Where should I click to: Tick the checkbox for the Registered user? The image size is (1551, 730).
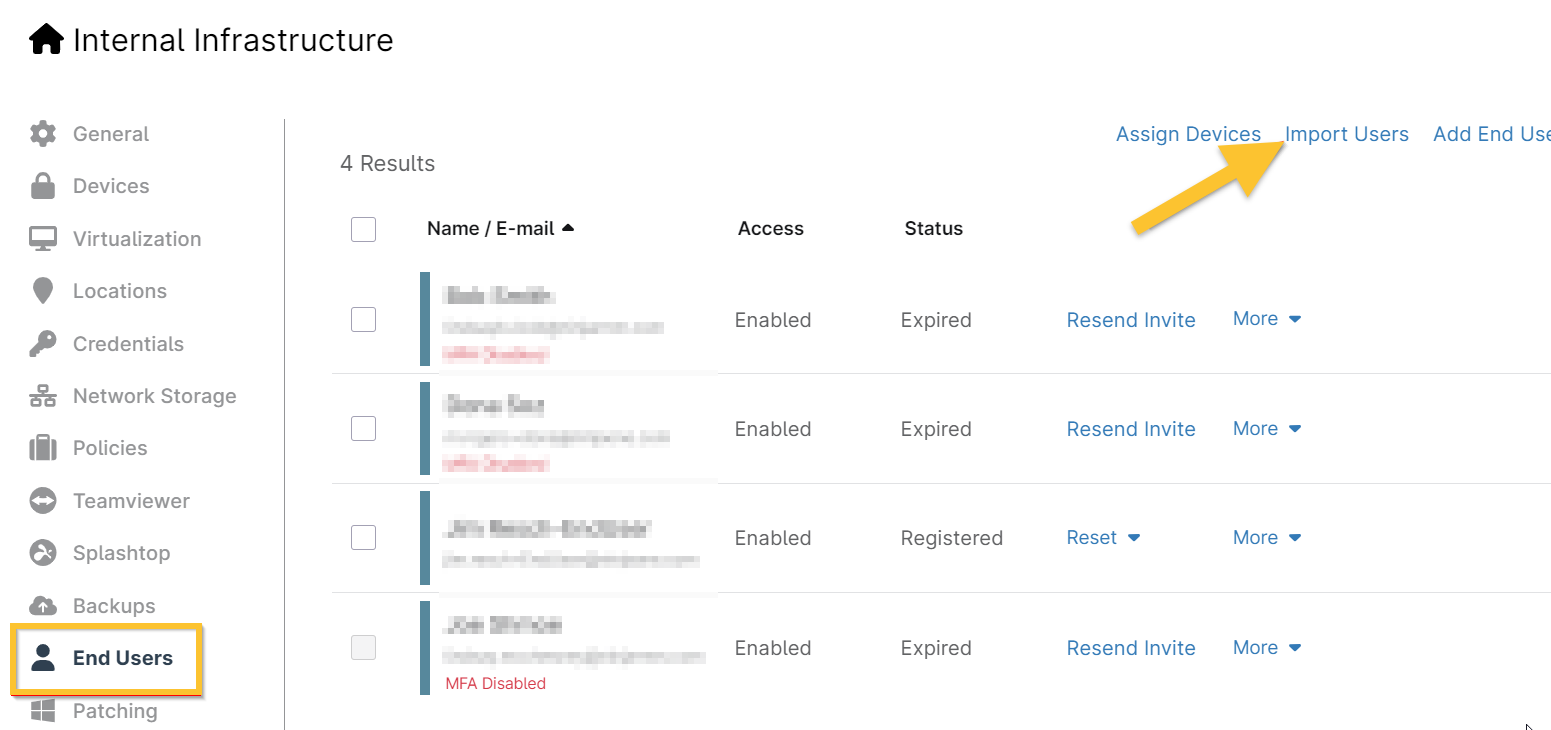[363, 538]
